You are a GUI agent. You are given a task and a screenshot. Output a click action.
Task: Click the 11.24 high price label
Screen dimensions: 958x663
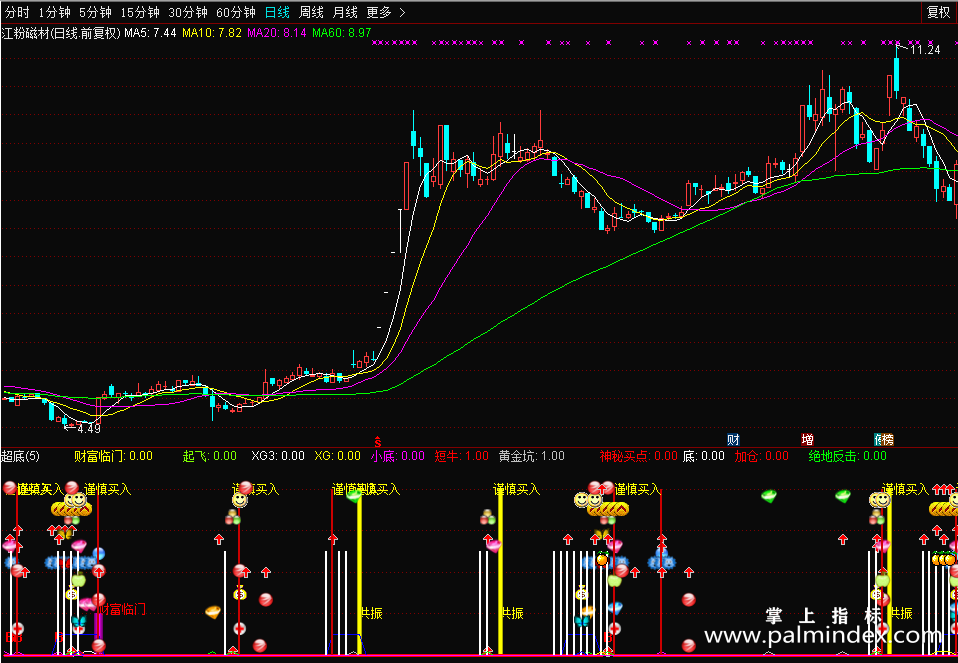(925, 50)
